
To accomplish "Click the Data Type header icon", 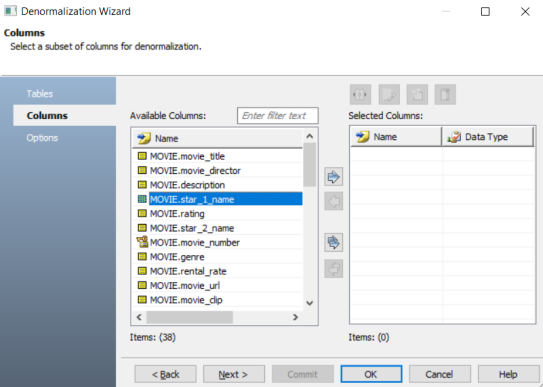I will tap(454, 137).
